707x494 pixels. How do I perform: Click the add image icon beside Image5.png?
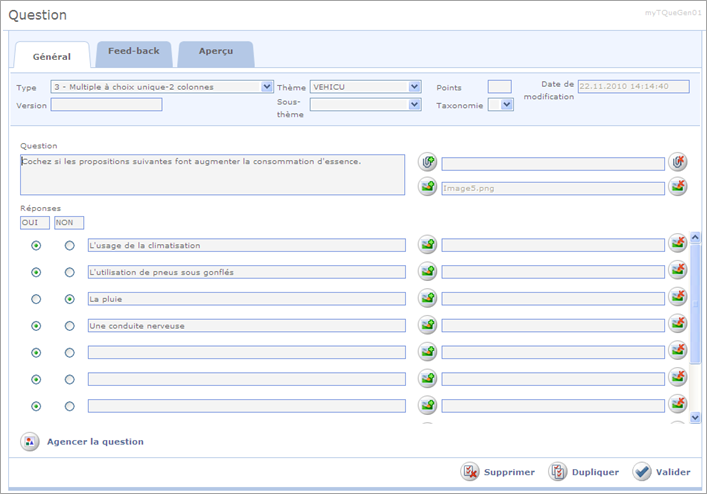click(428, 187)
